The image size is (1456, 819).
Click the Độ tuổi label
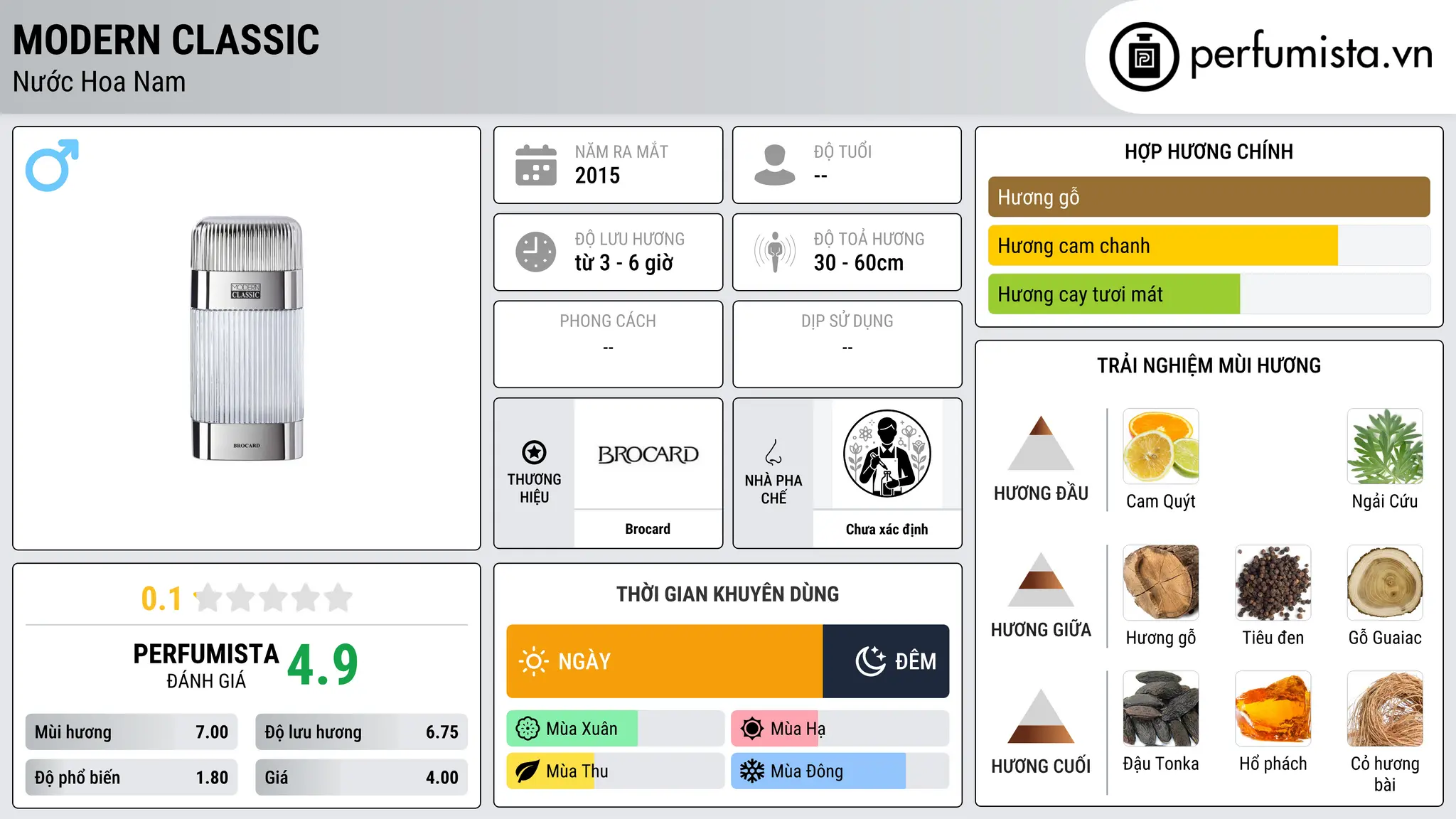[x=842, y=151]
